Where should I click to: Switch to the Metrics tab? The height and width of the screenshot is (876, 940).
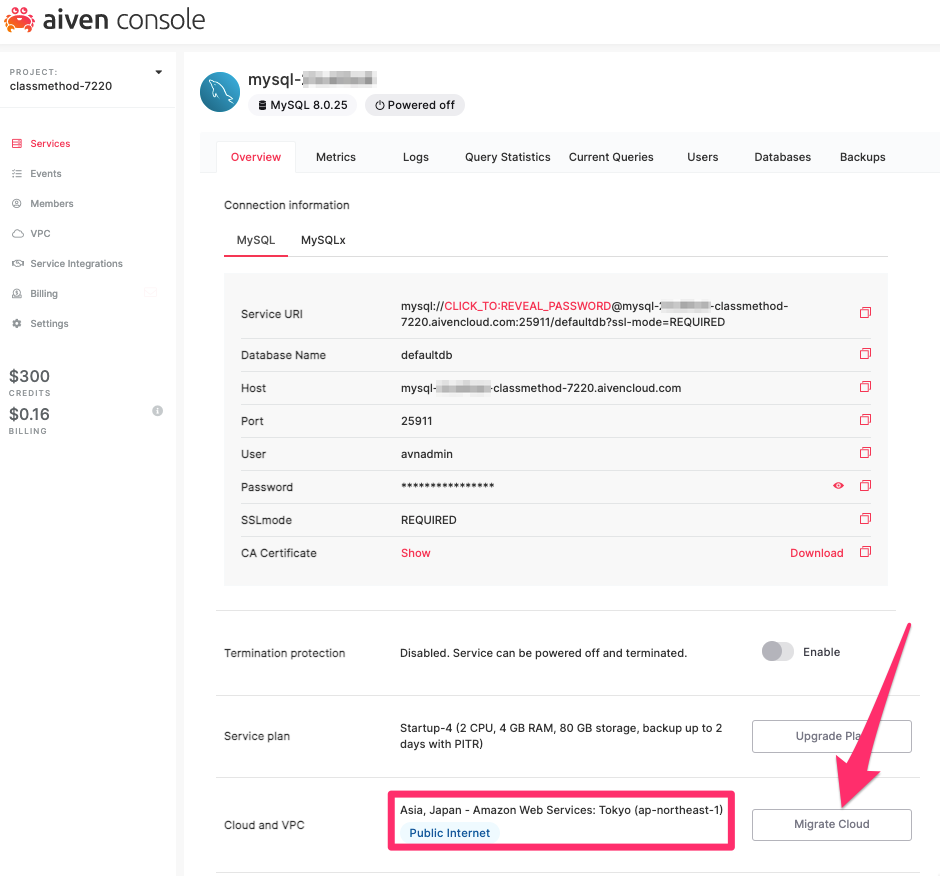335,157
